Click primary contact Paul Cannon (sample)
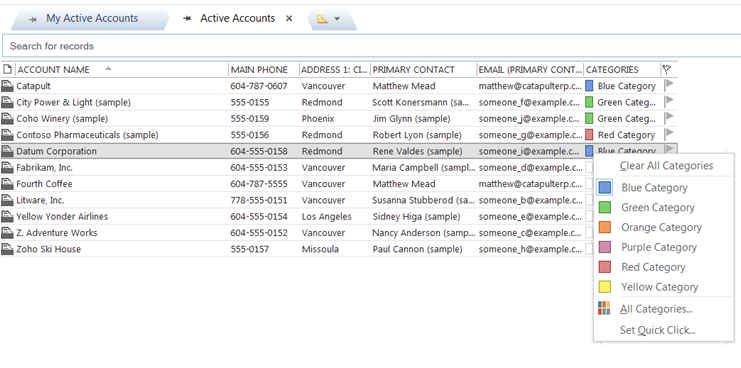This screenshot has width=741, height=368. (417, 249)
